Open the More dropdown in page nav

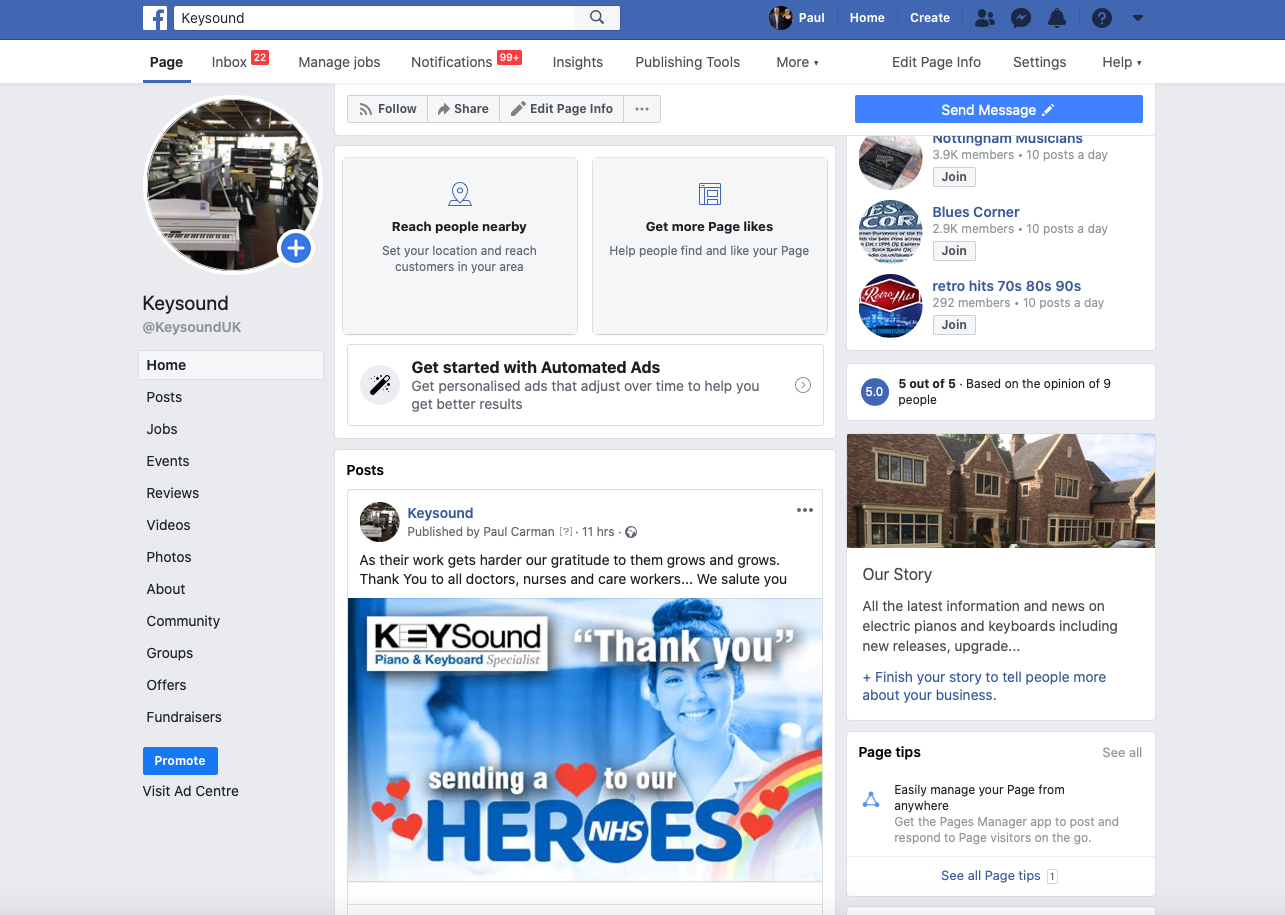(x=797, y=62)
